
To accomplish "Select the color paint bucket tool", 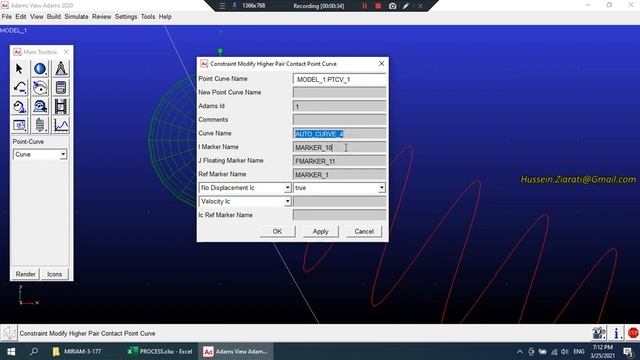I will click(19, 107).
